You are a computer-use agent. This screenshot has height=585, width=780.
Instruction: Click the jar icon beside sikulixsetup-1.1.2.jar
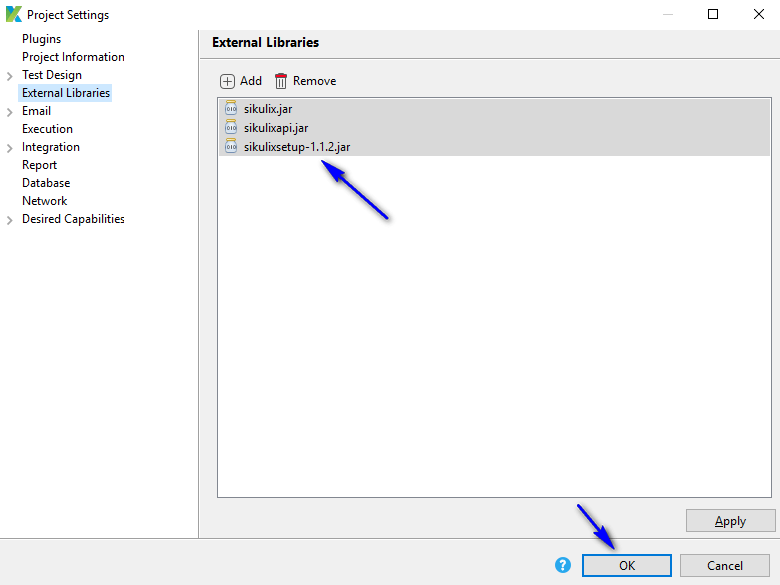231,146
